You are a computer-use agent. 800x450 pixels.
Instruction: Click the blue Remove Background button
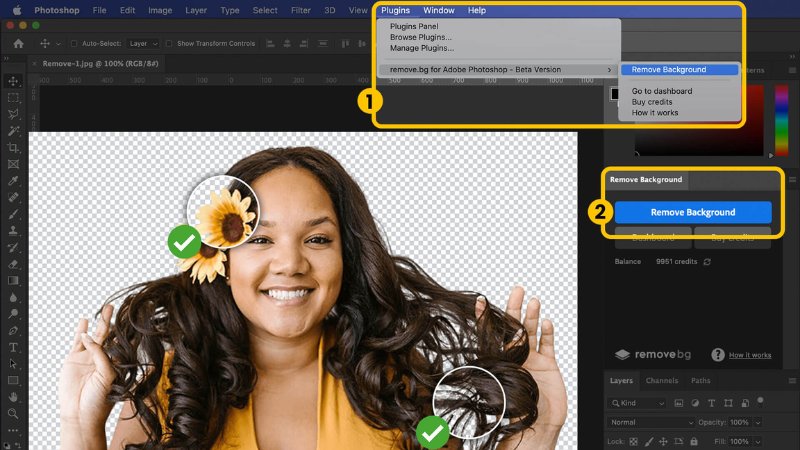click(x=693, y=212)
